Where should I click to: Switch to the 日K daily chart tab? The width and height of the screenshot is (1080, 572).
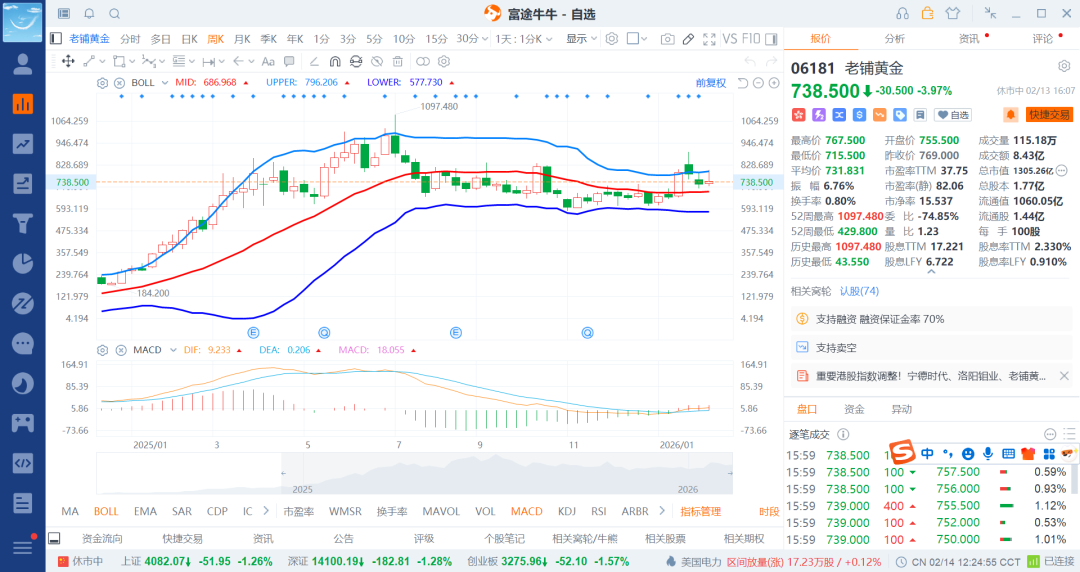tap(189, 39)
